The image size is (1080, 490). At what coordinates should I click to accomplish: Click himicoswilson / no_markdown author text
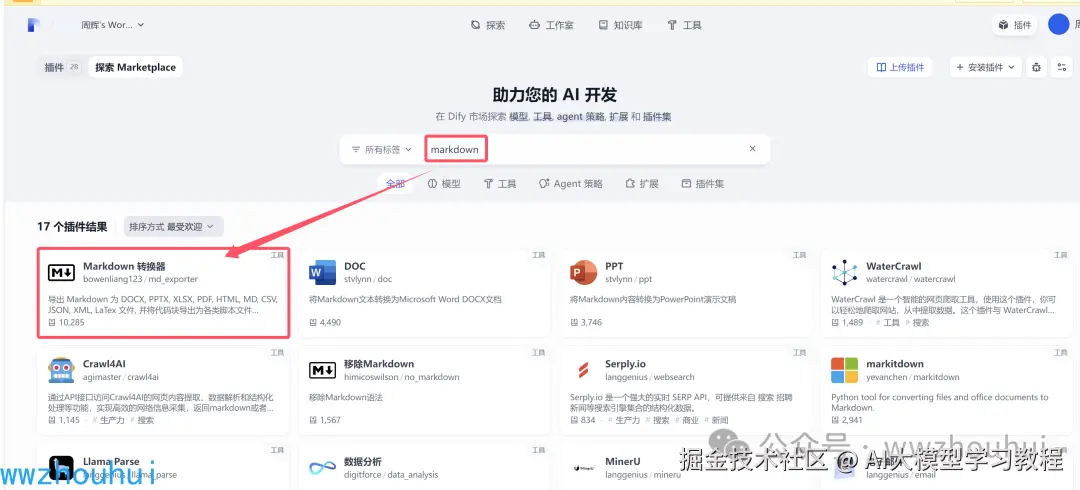pyautogui.click(x=402, y=377)
